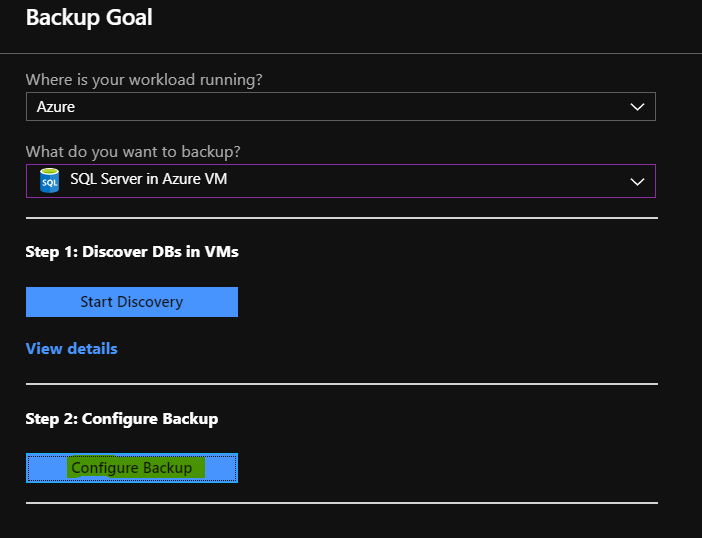Click the 'Where is your workload running?' label

coord(144,80)
